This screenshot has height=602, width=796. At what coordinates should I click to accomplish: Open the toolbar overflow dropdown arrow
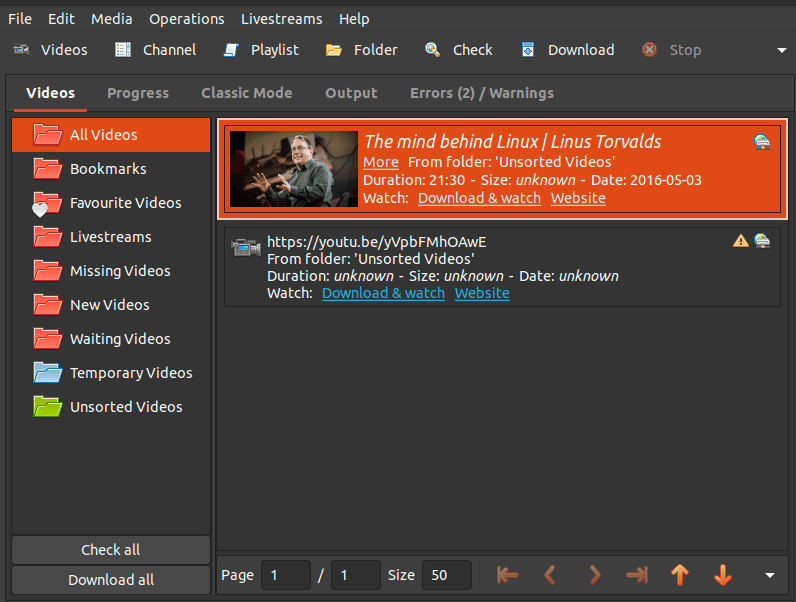pyautogui.click(x=782, y=50)
